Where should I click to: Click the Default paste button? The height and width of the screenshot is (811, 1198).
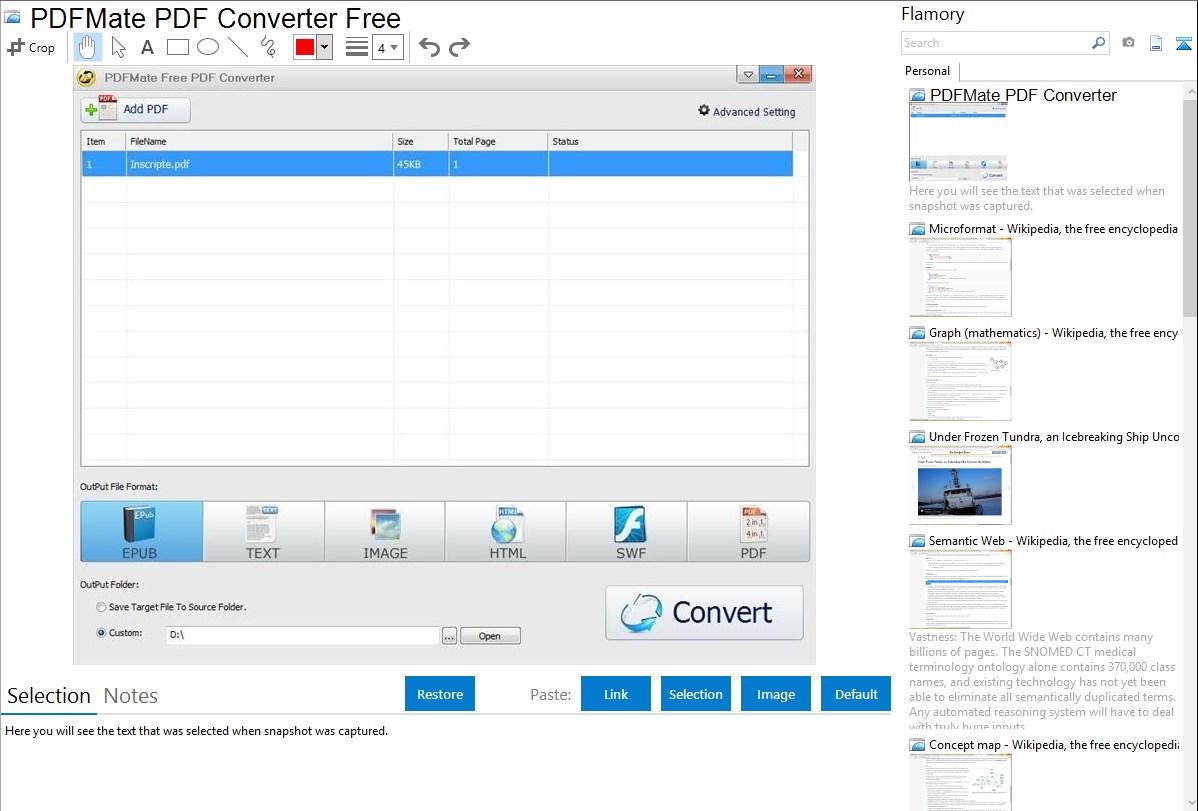click(x=856, y=694)
